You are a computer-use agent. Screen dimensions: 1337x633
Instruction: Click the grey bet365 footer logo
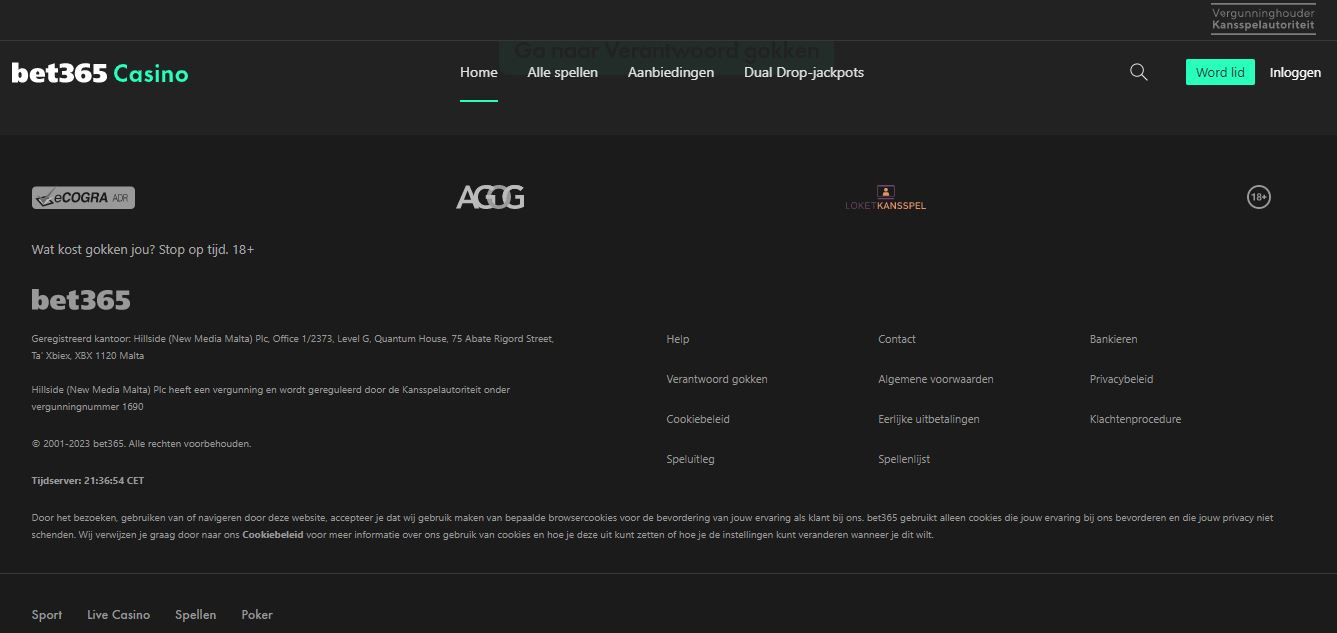[81, 299]
